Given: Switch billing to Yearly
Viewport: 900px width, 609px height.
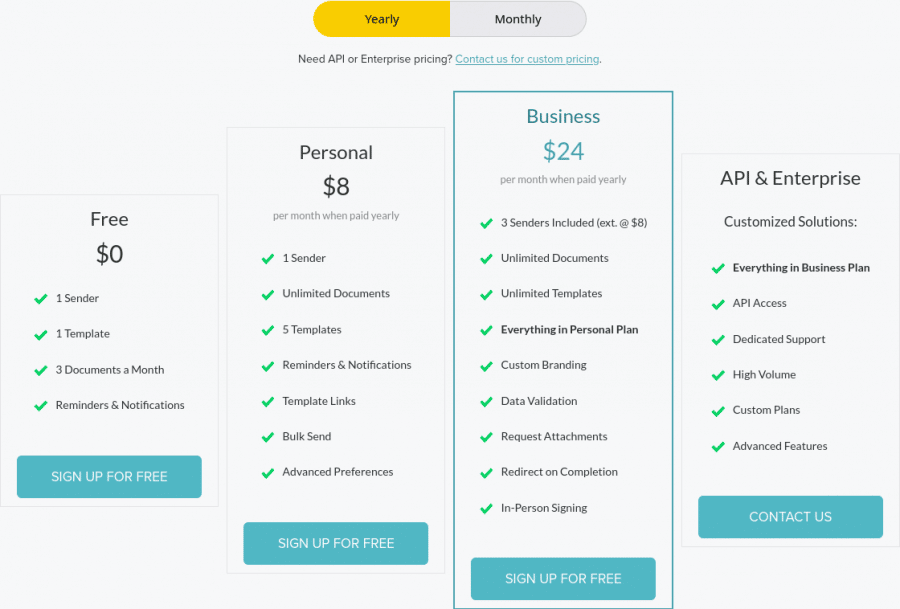Looking at the screenshot, I should point(382,19).
